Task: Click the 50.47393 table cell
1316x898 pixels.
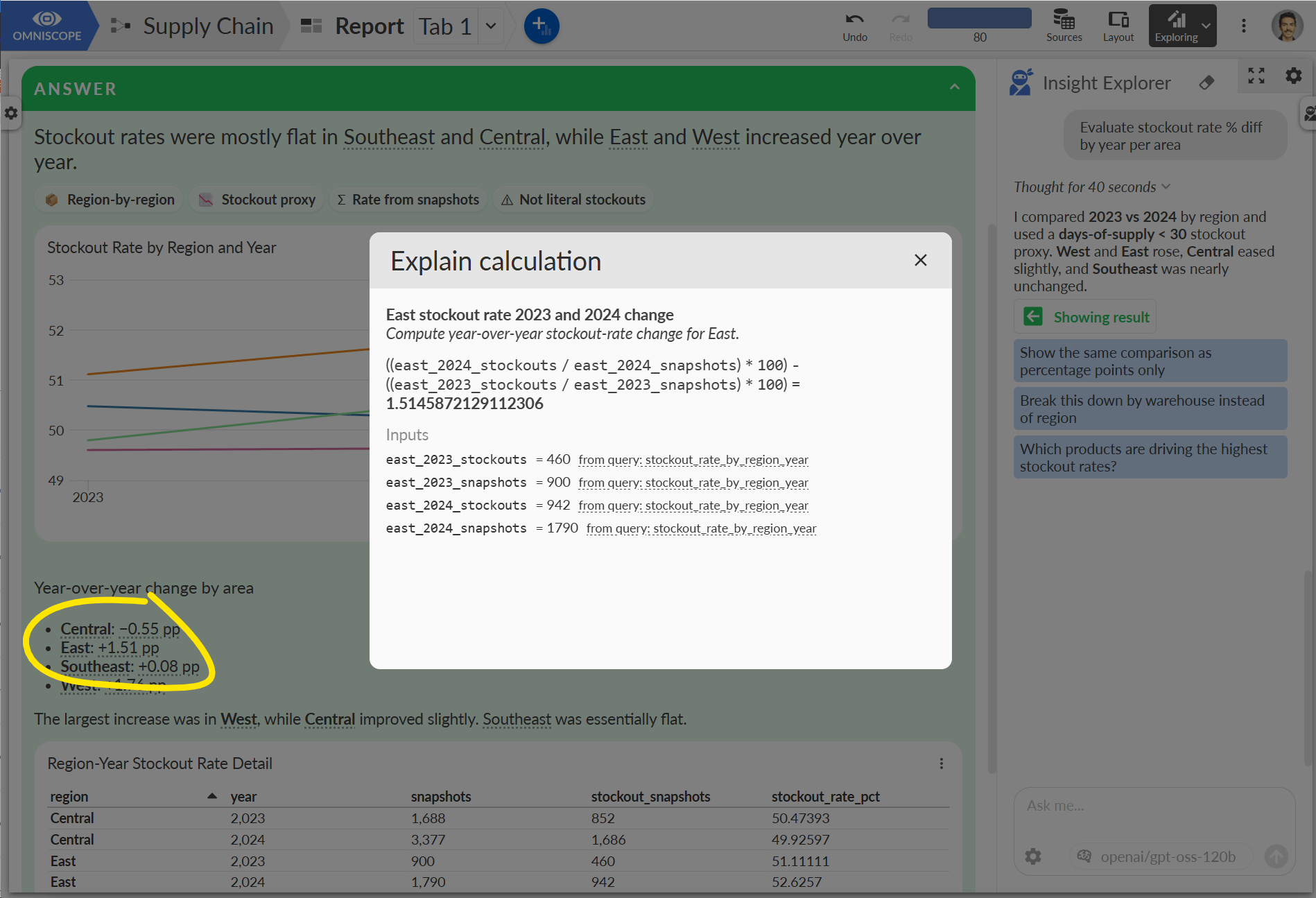Action: [800, 818]
